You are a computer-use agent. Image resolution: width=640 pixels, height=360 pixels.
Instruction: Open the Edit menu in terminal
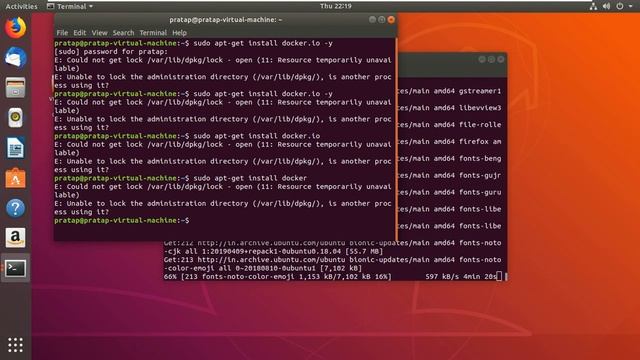[x=80, y=33]
